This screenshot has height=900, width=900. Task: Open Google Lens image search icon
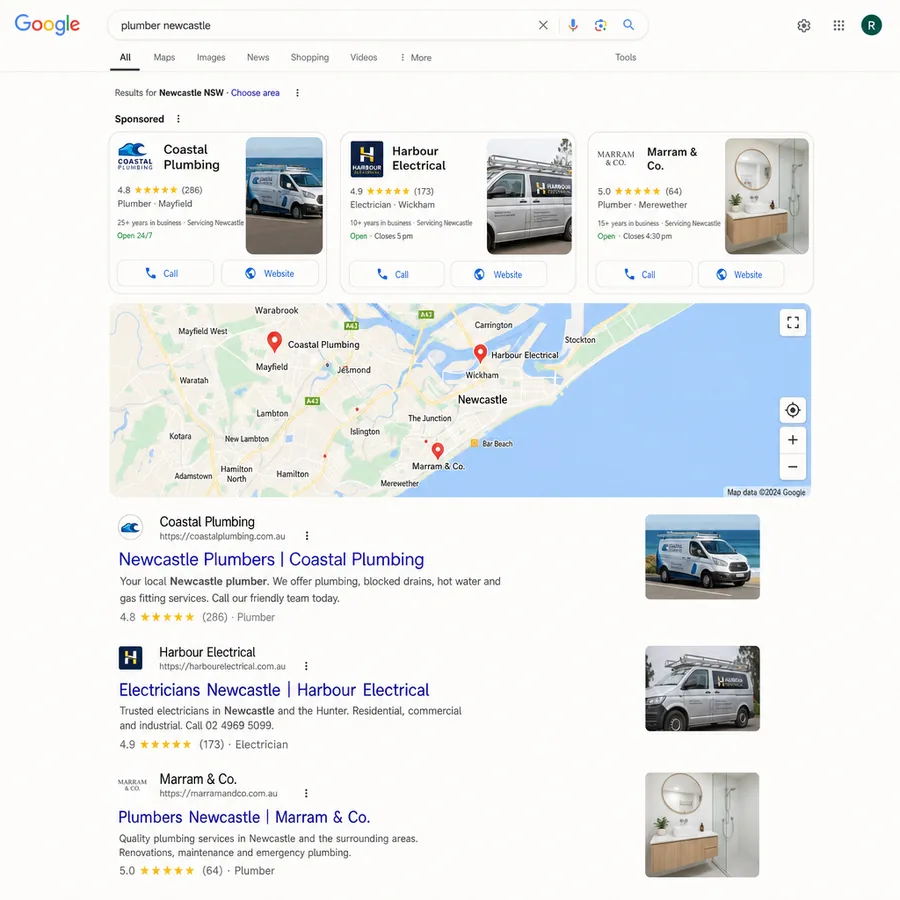[x=600, y=25]
